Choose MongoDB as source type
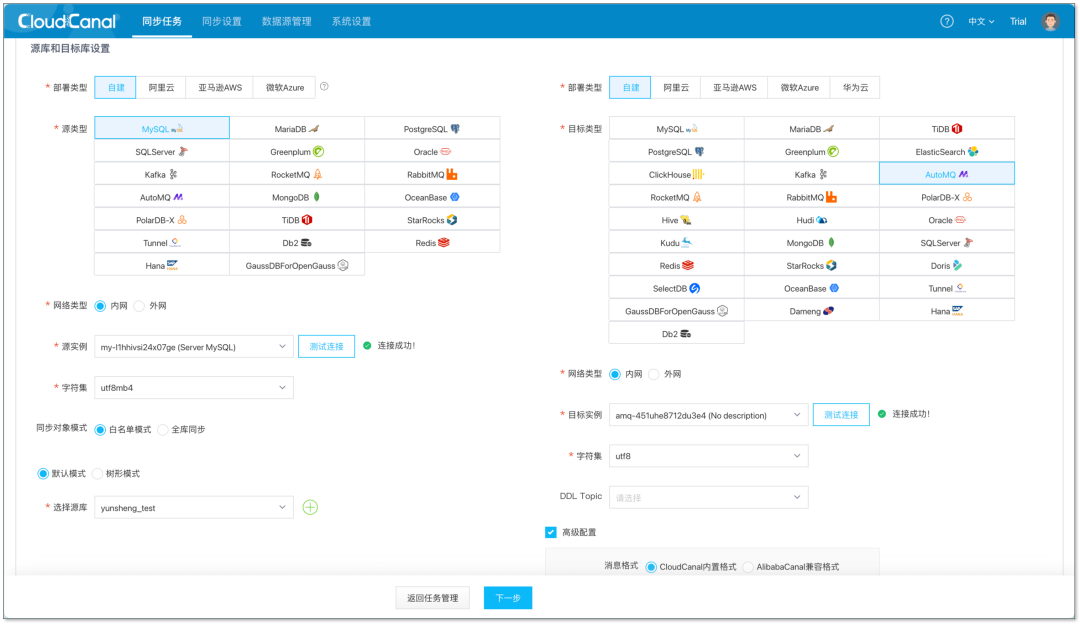Image resolution: width=1080 pixels, height=624 pixels. click(x=297, y=197)
